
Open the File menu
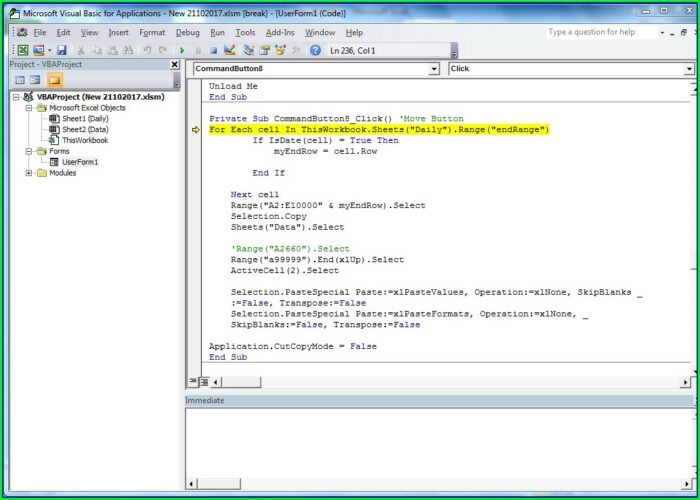pyautogui.click(x=40, y=33)
